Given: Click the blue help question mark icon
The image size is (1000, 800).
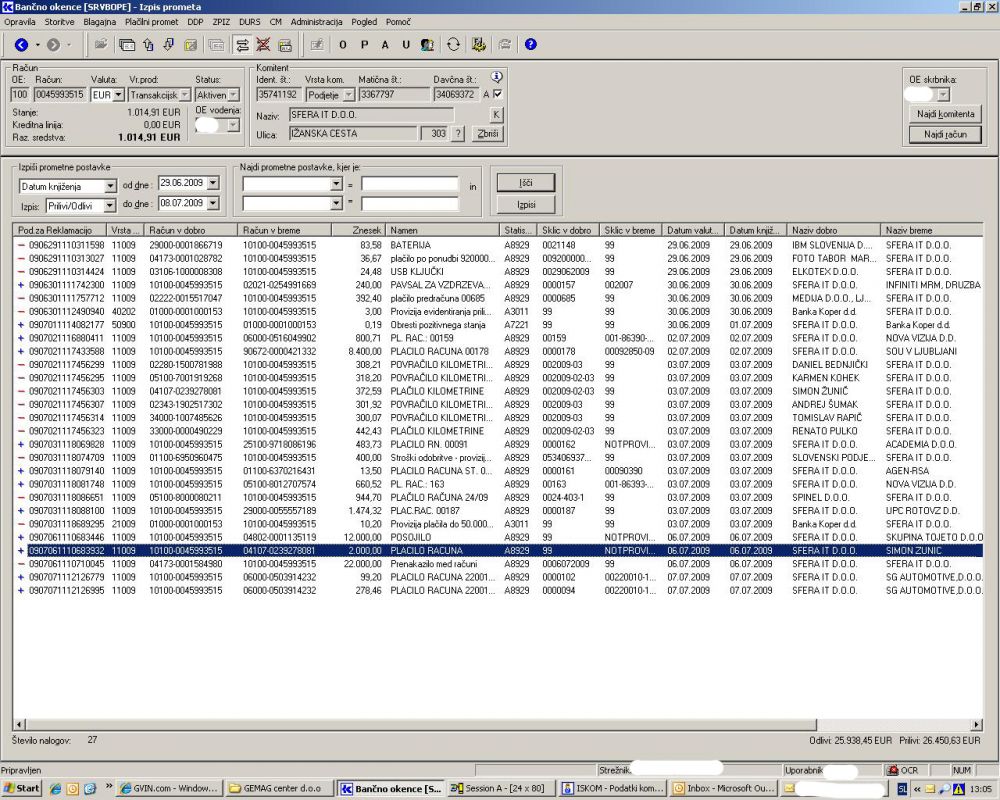Looking at the screenshot, I should point(531,44).
